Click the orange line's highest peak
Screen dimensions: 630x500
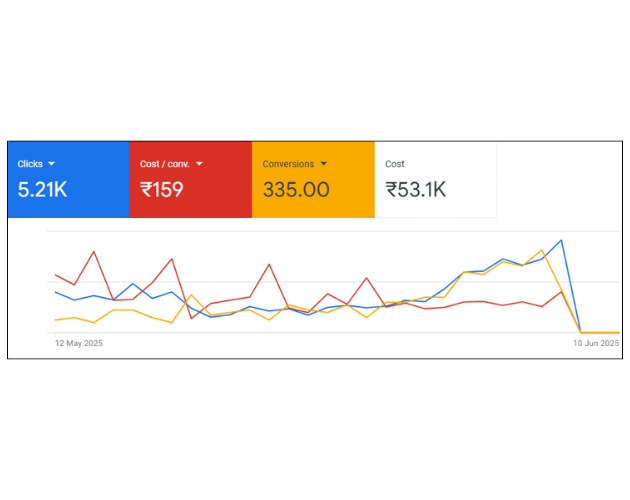tap(542, 250)
